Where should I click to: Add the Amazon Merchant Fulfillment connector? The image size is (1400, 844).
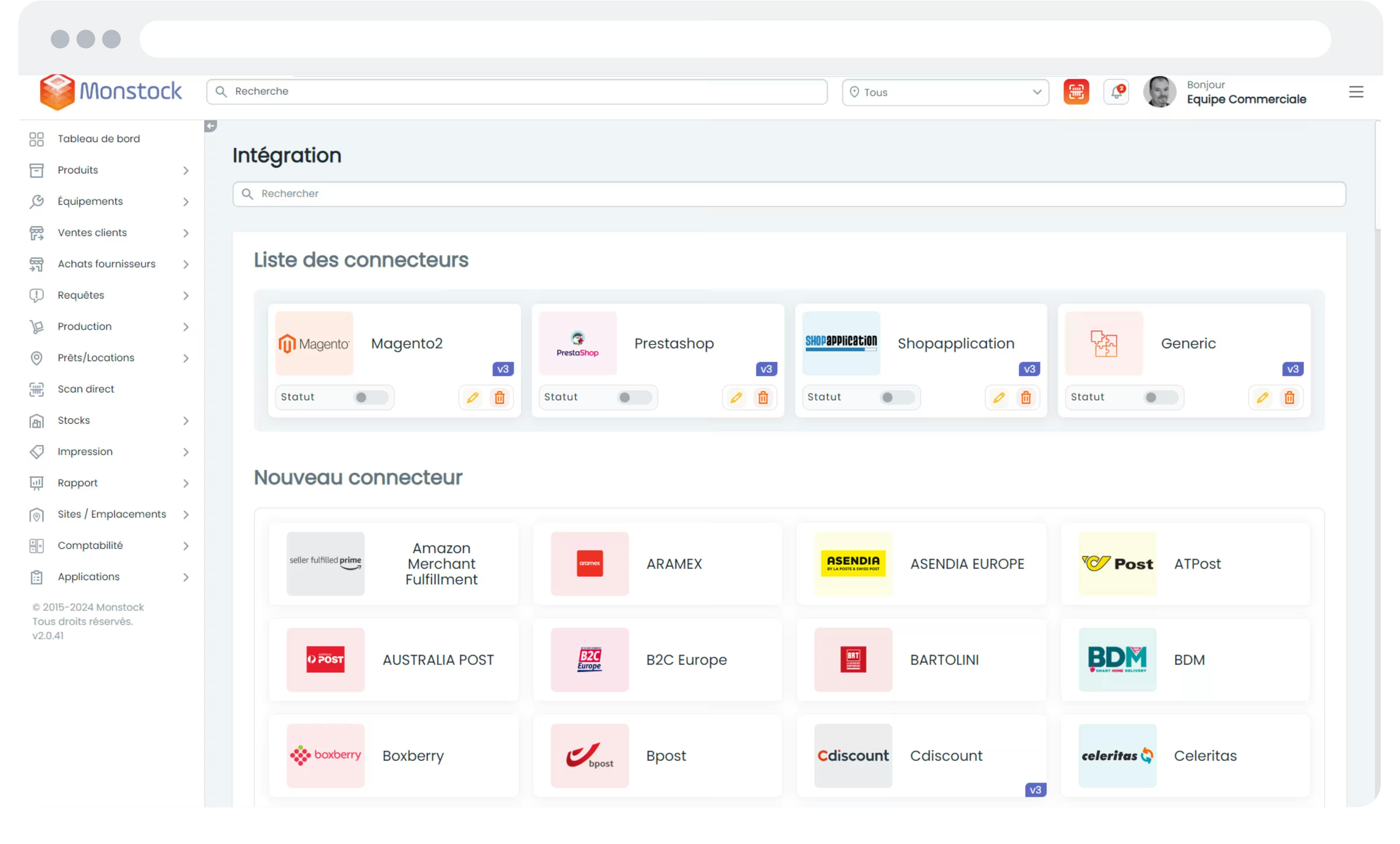point(393,564)
